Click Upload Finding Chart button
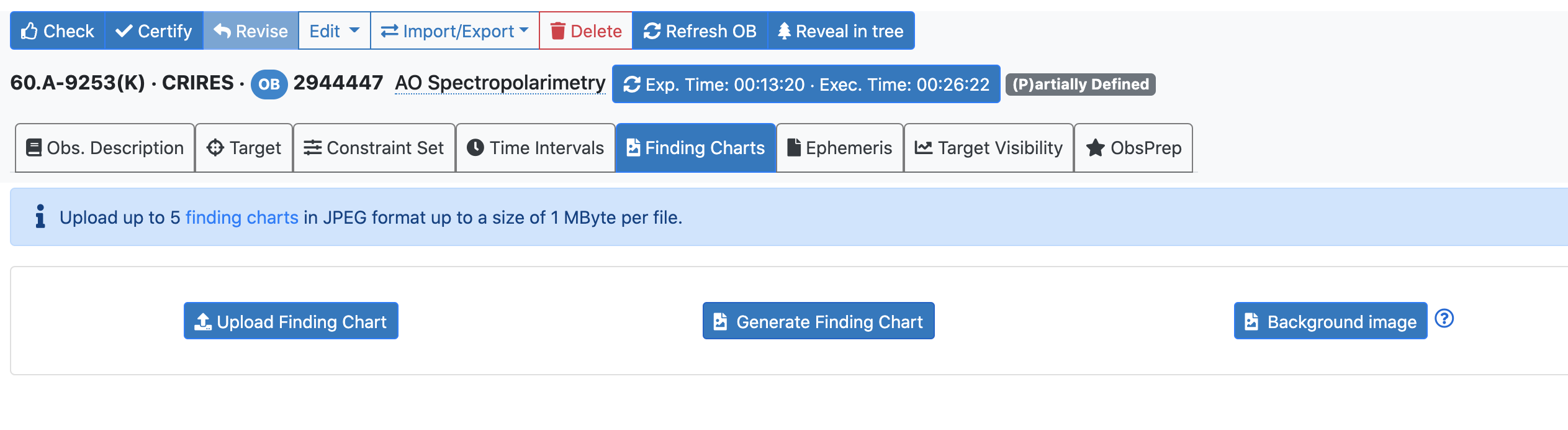Viewport: 1568px width, 430px height. tap(291, 321)
